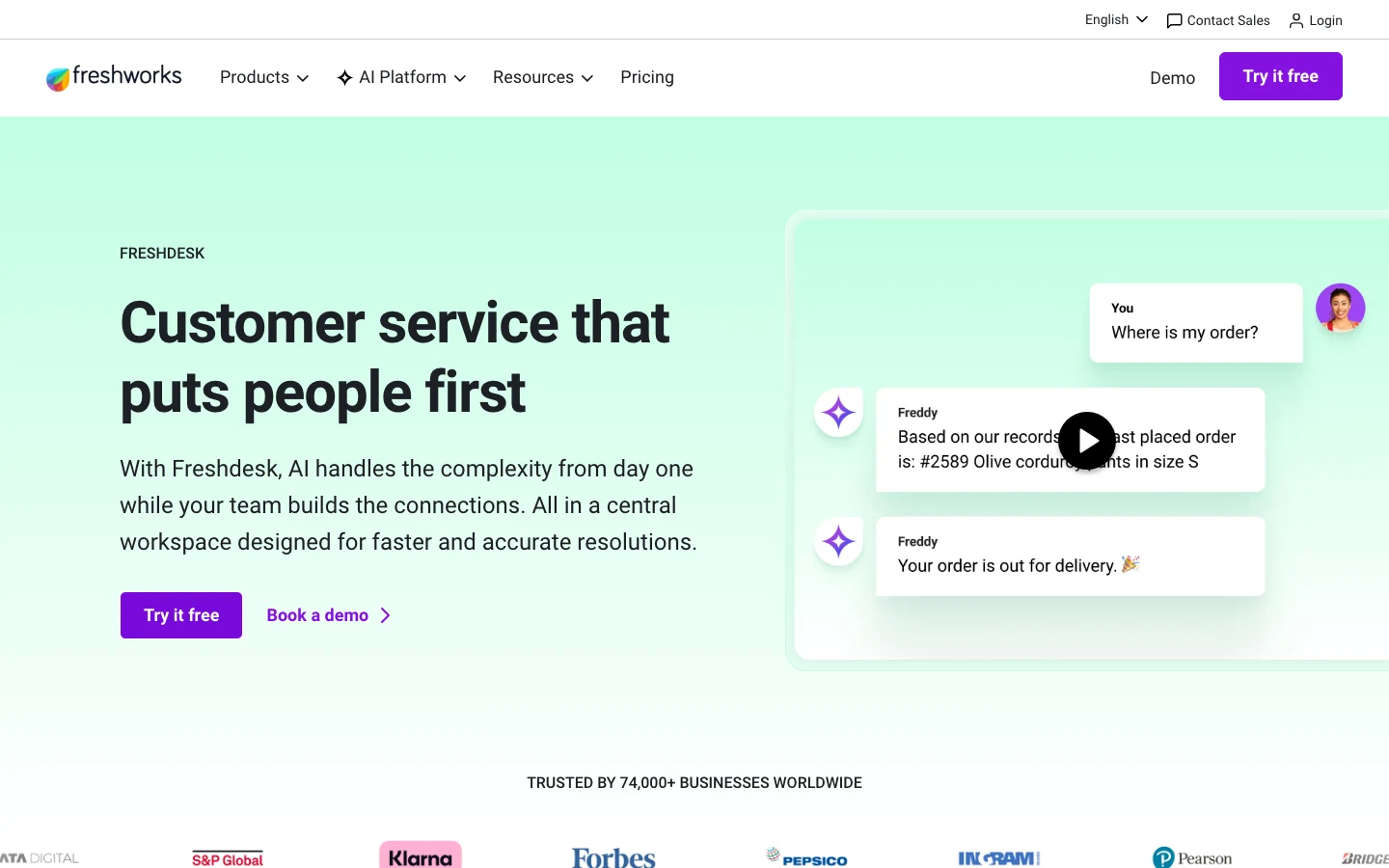Click 'TRUSTED BY 74,000+ BUSINESSES WORLDWIDE' text
The width and height of the screenshot is (1389, 868).
(694, 783)
